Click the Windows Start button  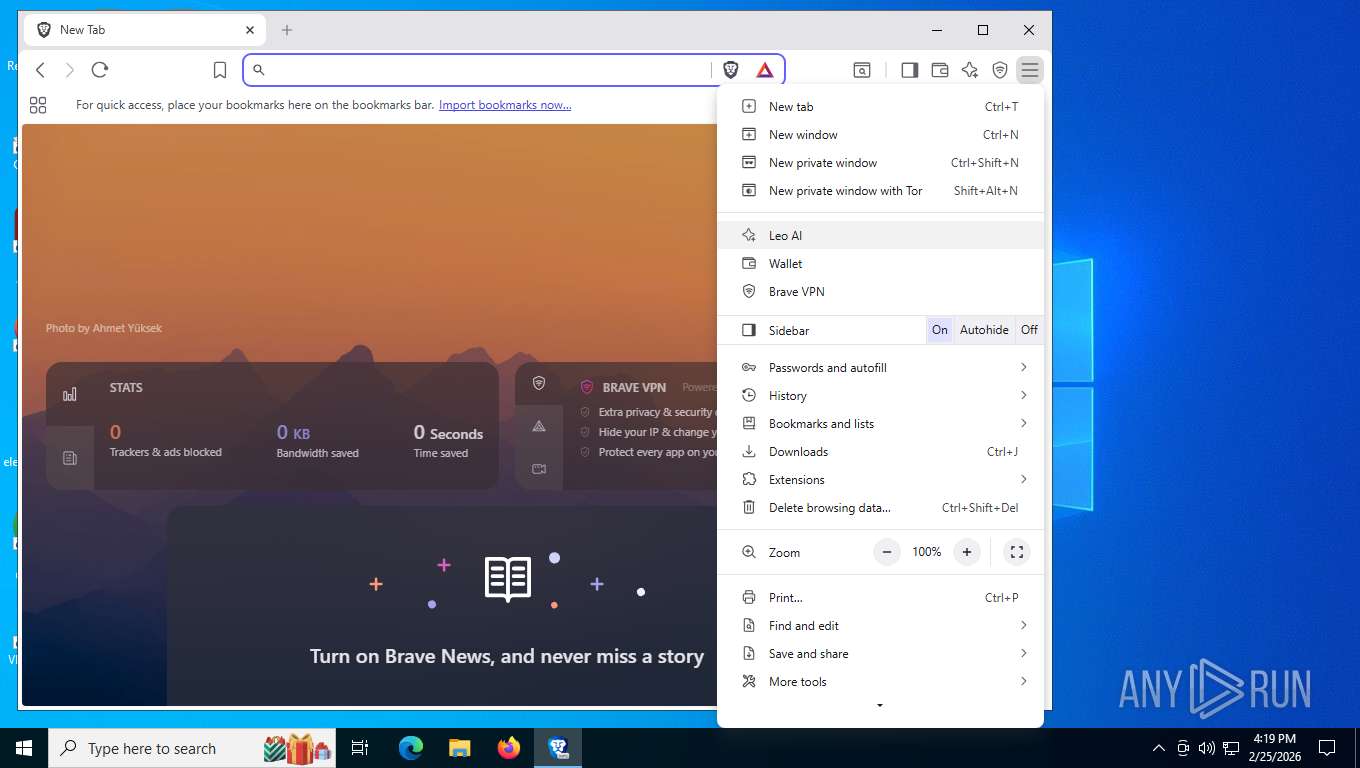(24, 748)
